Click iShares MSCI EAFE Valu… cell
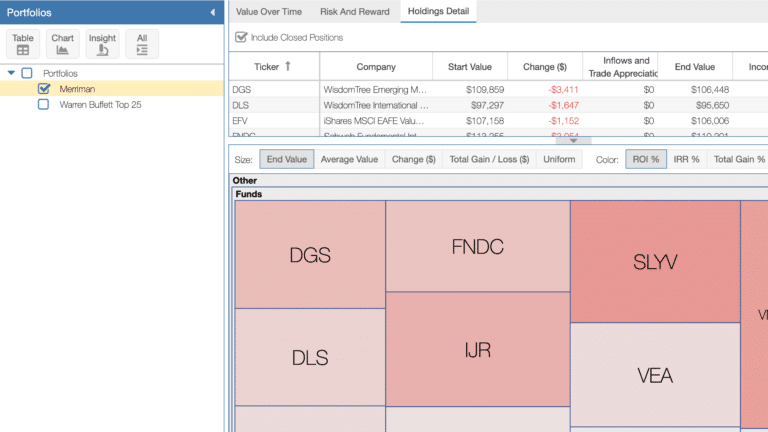This screenshot has width=768, height=432. point(374,121)
